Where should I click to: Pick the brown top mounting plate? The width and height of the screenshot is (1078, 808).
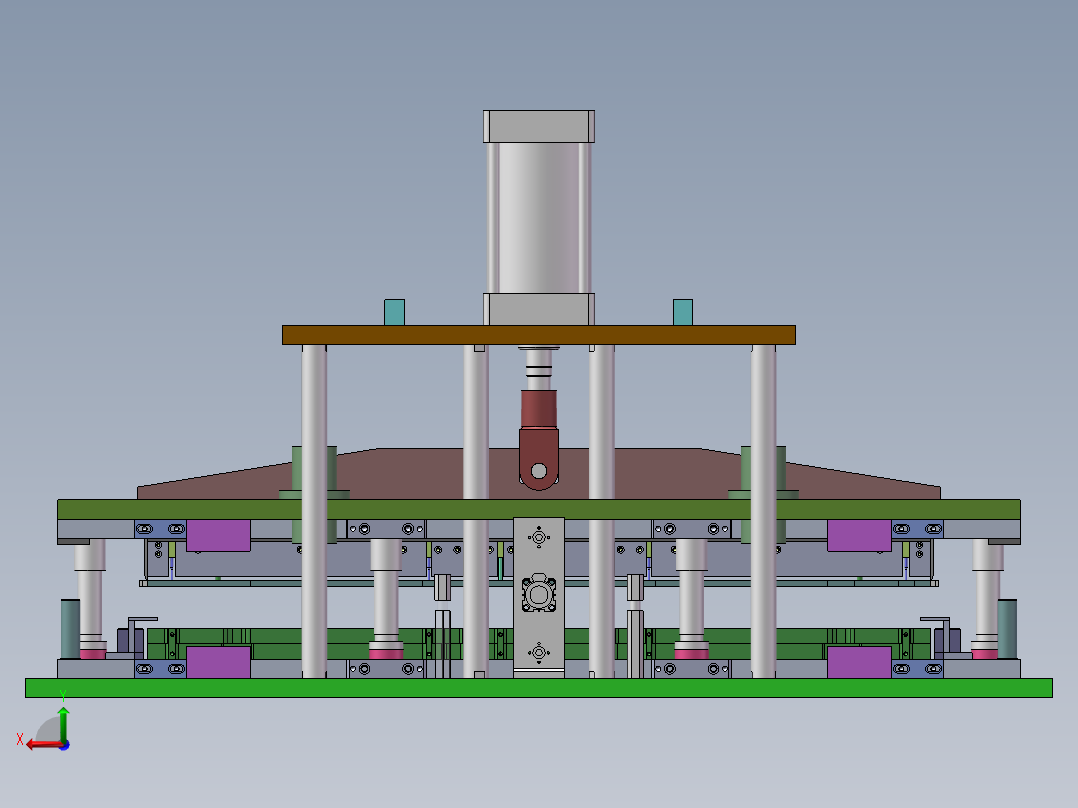[539, 335]
